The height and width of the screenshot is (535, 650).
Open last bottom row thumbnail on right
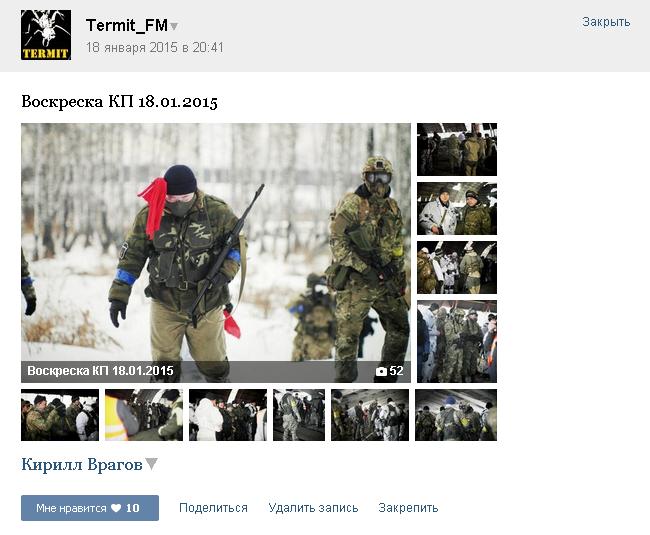(456, 415)
